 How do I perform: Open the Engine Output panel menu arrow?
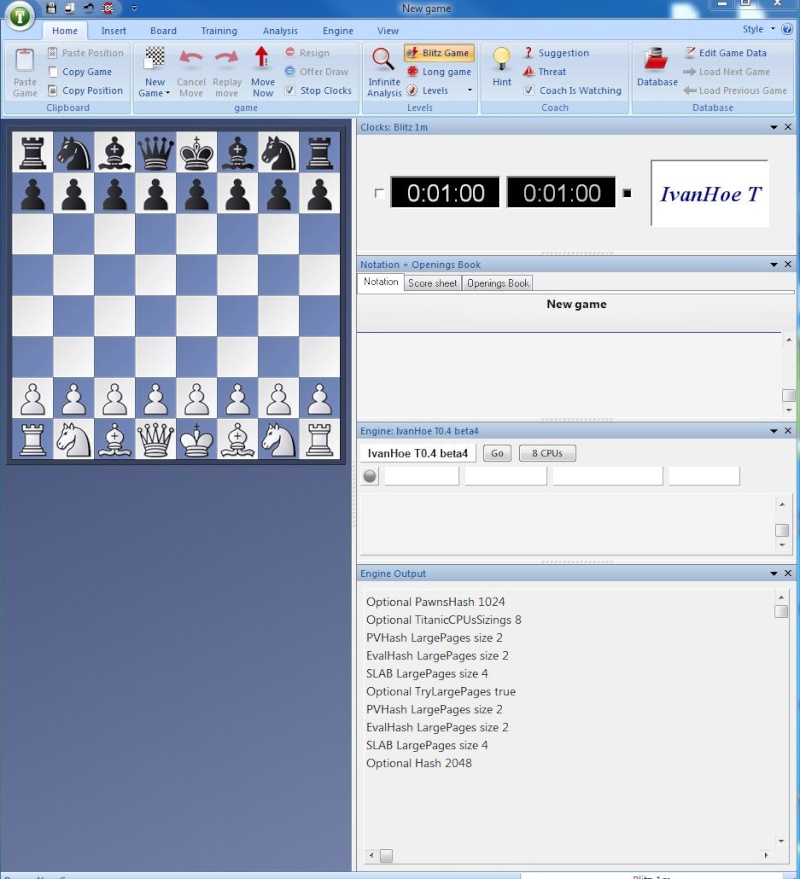(774, 573)
